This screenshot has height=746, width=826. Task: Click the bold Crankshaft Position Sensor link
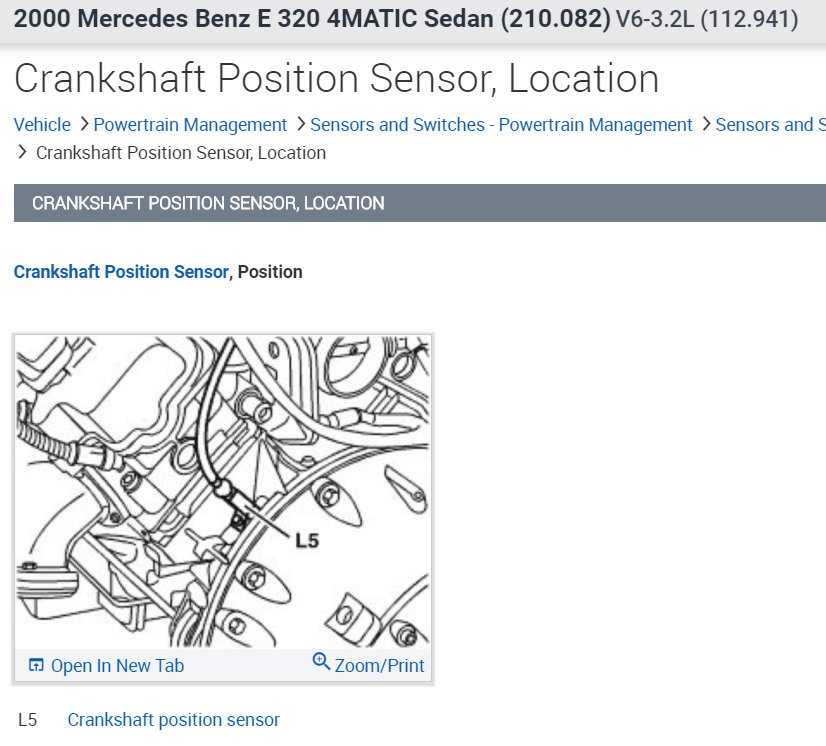tap(121, 272)
